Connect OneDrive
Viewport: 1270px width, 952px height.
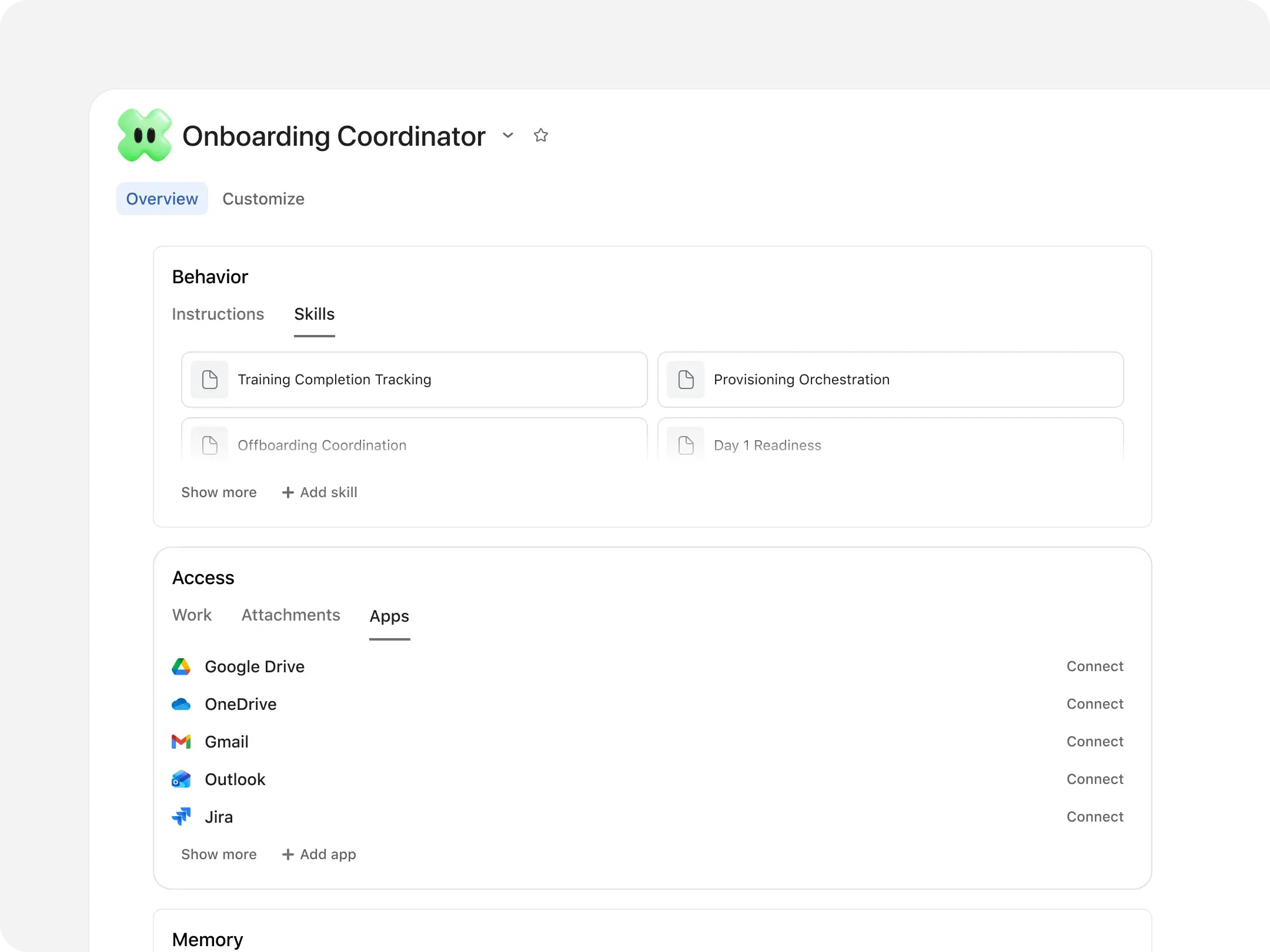[1095, 704]
